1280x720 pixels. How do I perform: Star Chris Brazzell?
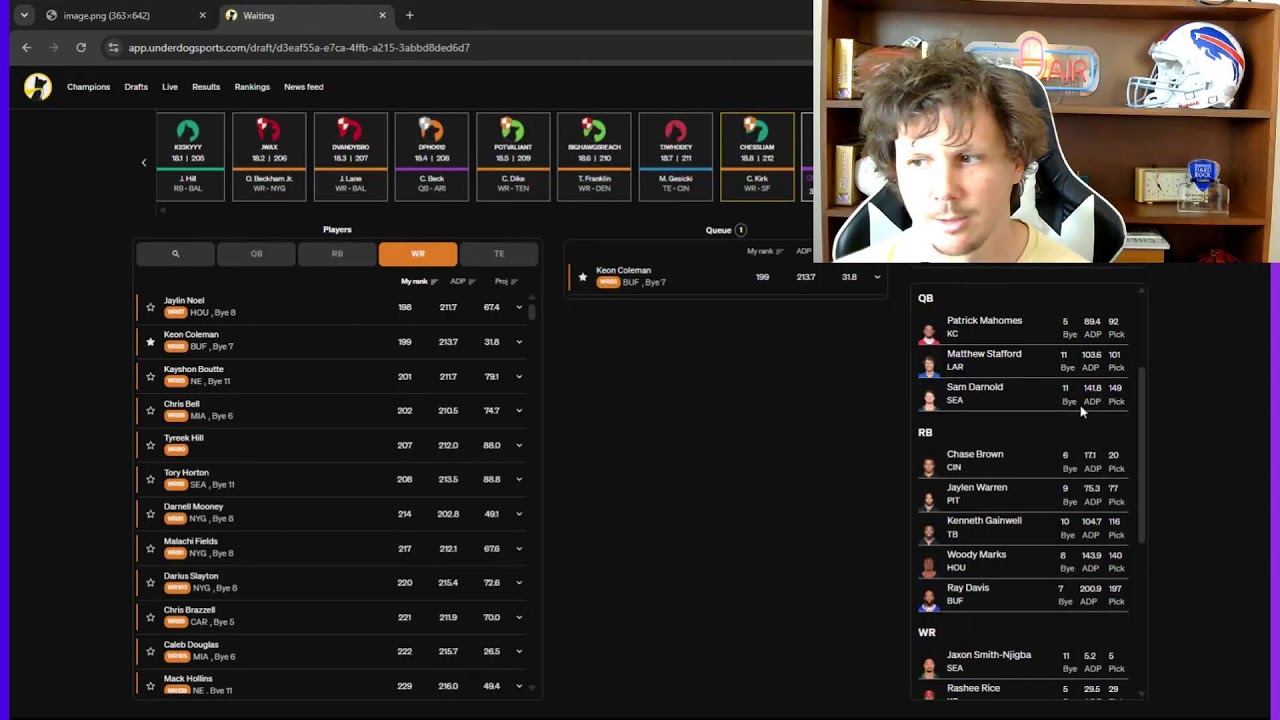point(150,617)
